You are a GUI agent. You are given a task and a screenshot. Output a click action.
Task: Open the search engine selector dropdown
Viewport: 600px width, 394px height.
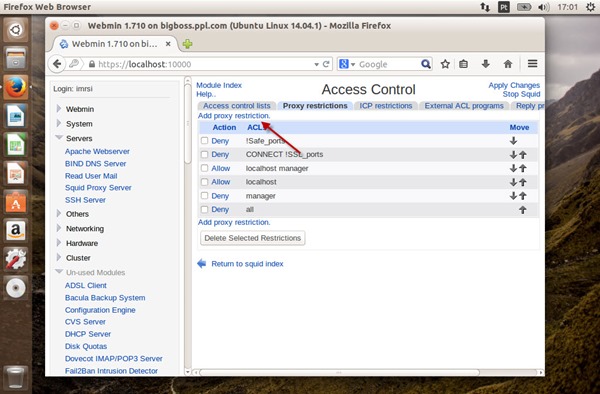coord(353,64)
